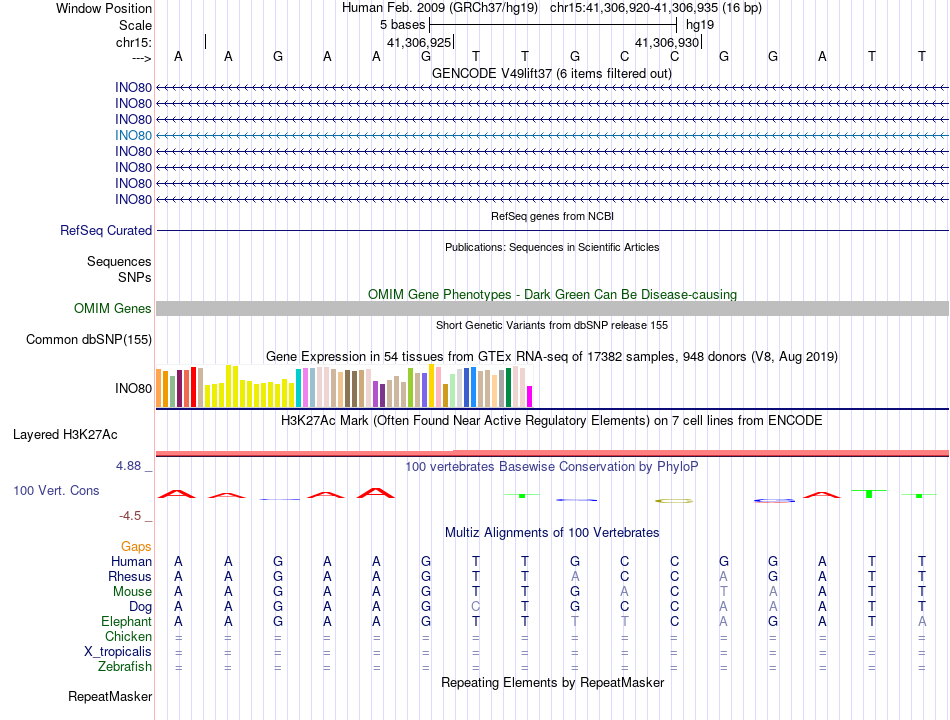The width and height of the screenshot is (950, 720).
Task: Click the Rhesus alignment row label
Action: (130, 576)
